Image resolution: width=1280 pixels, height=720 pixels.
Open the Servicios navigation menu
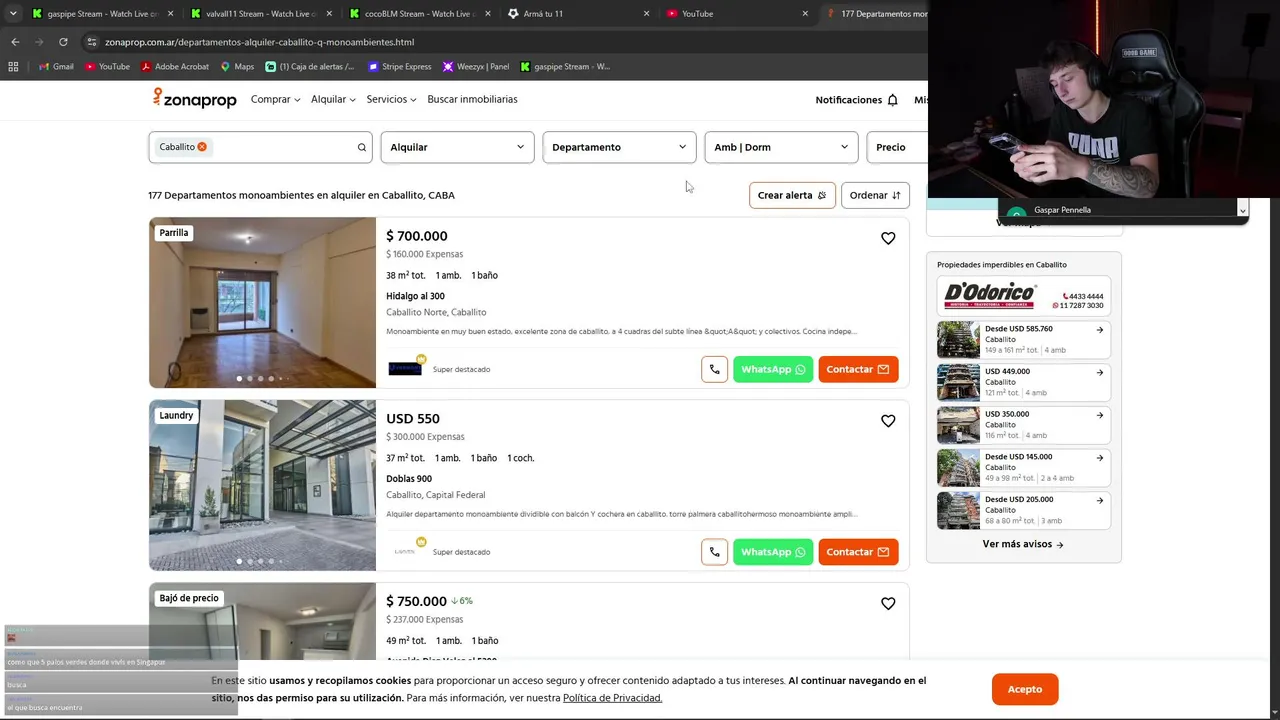tap(391, 99)
